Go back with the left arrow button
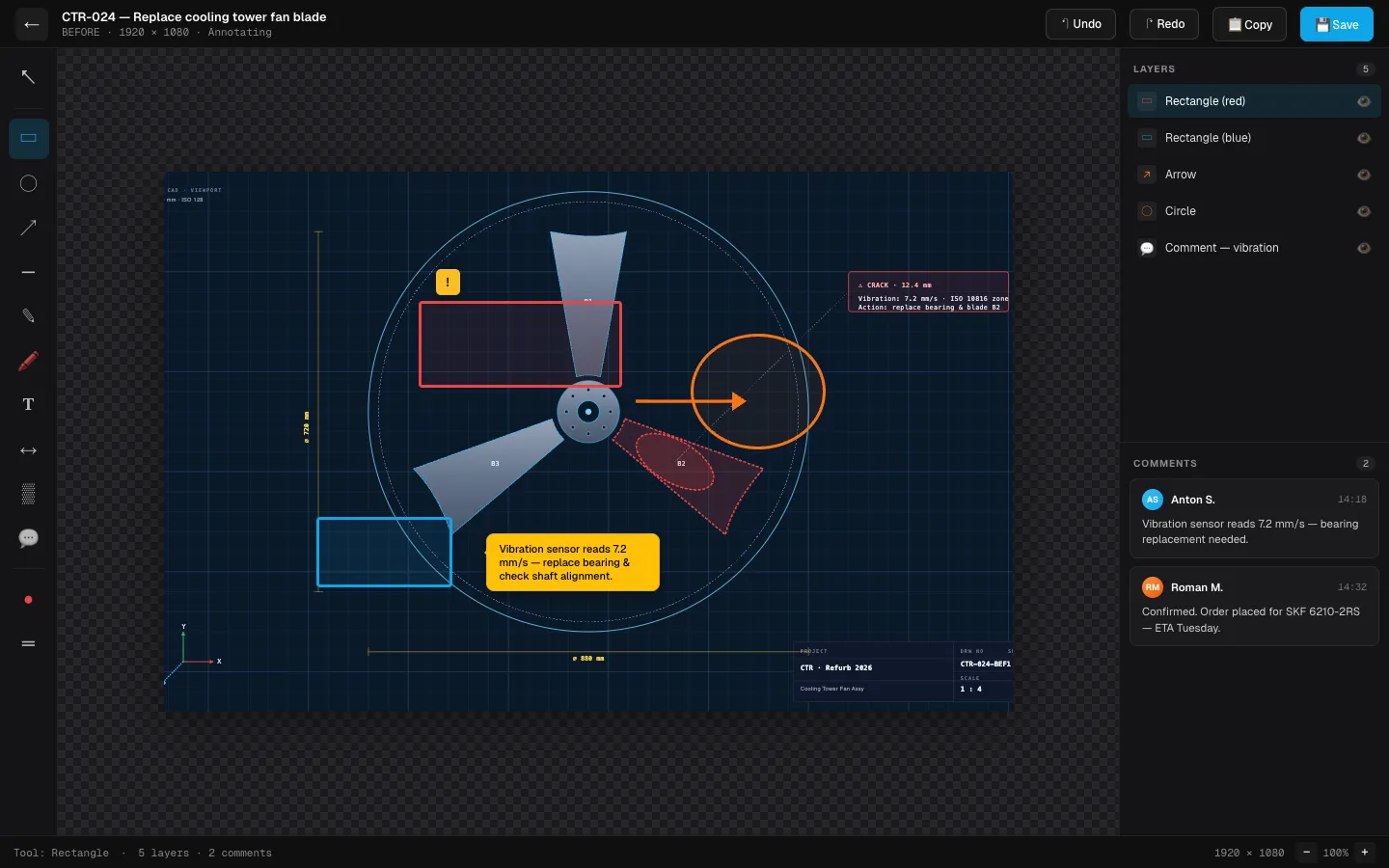This screenshot has height=868, width=1389. (31, 24)
